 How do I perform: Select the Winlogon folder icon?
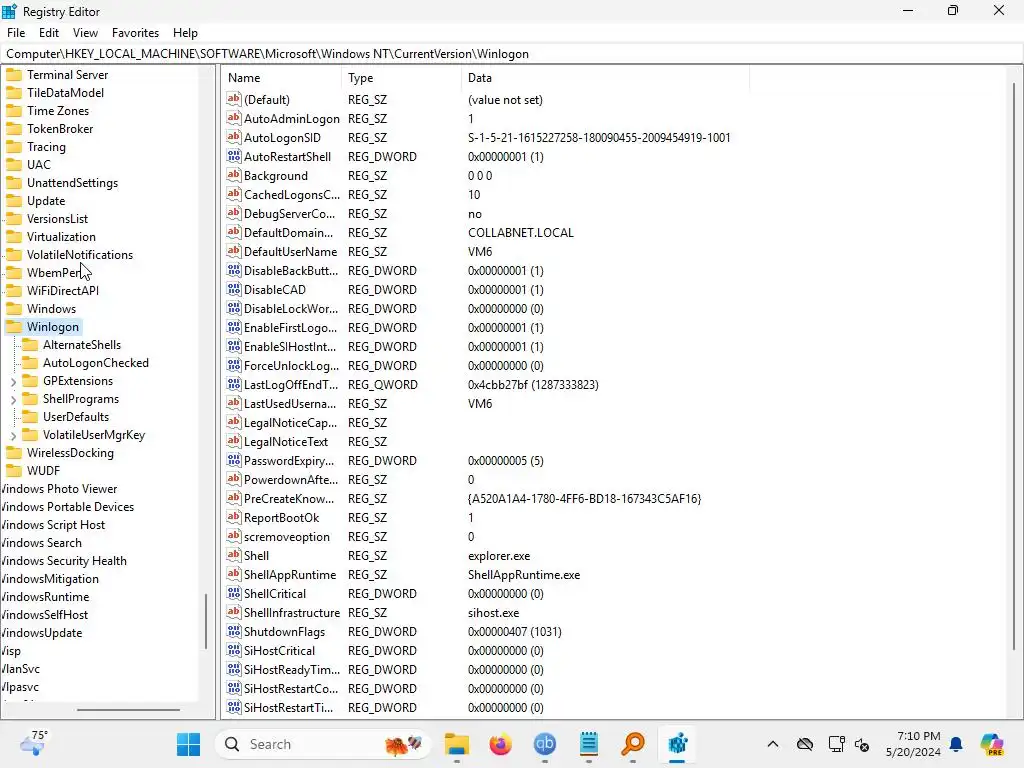point(14,327)
